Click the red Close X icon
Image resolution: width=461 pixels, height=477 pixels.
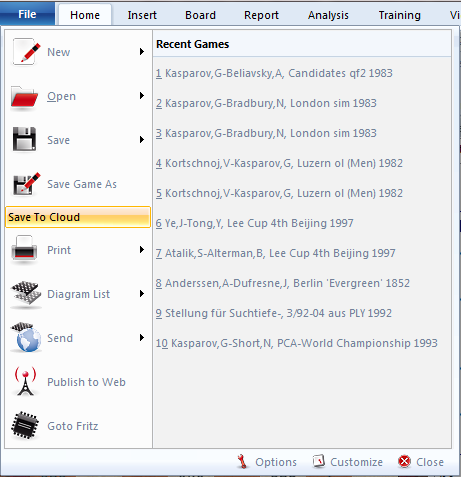pyautogui.click(x=404, y=462)
